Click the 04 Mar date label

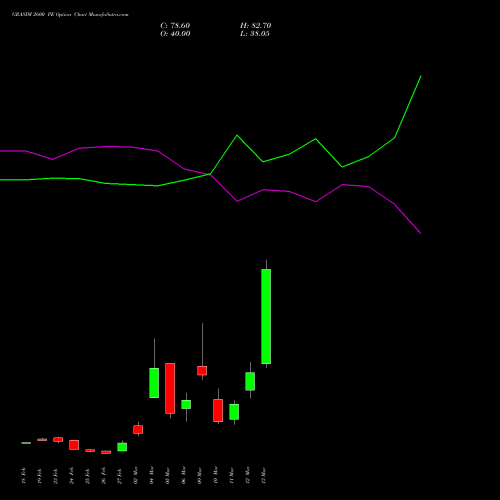[x=152, y=476]
